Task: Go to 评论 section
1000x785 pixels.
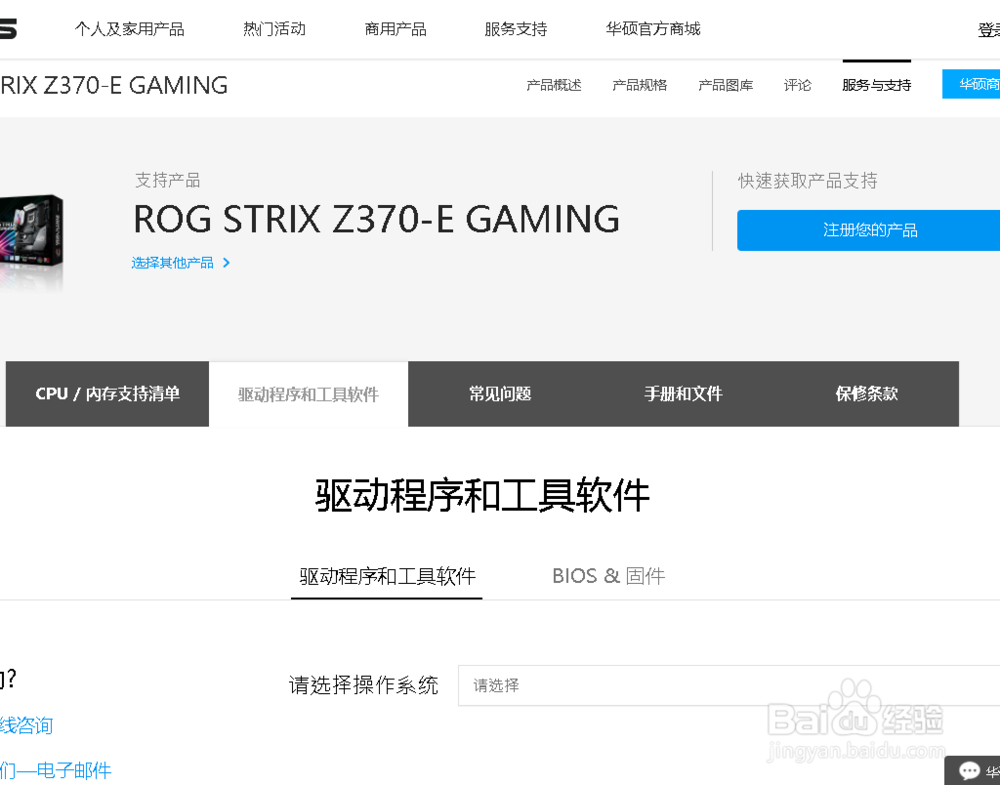Action: tap(797, 85)
